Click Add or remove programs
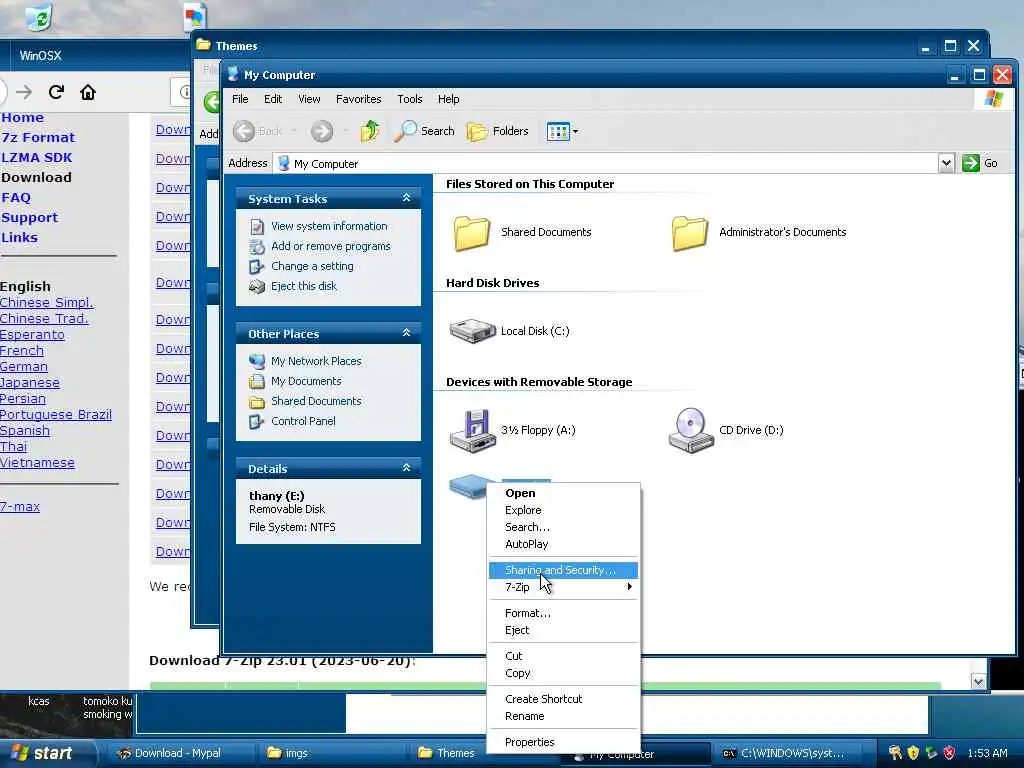 tap(330, 246)
